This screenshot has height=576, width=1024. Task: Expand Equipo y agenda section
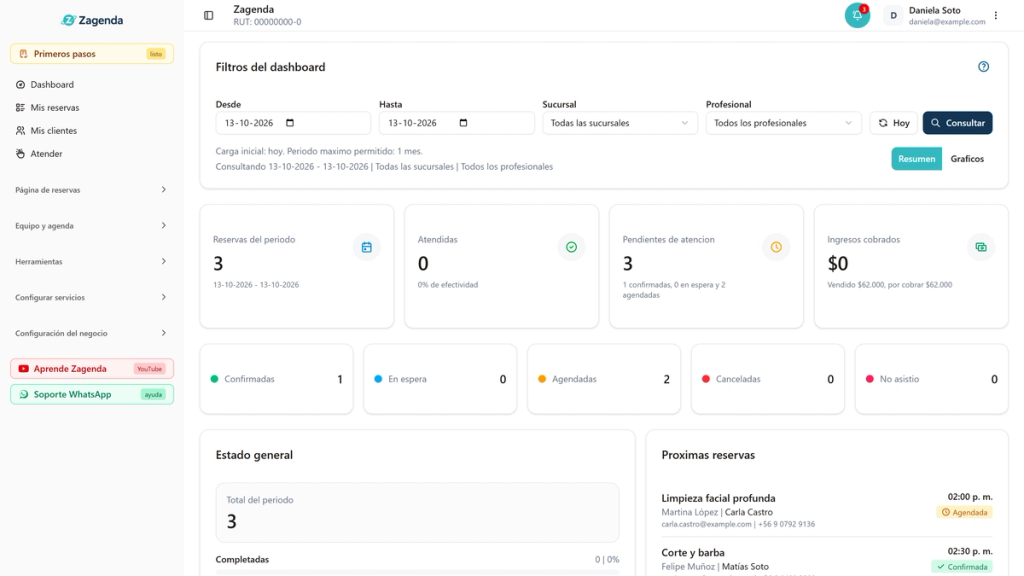coord(91,226)
